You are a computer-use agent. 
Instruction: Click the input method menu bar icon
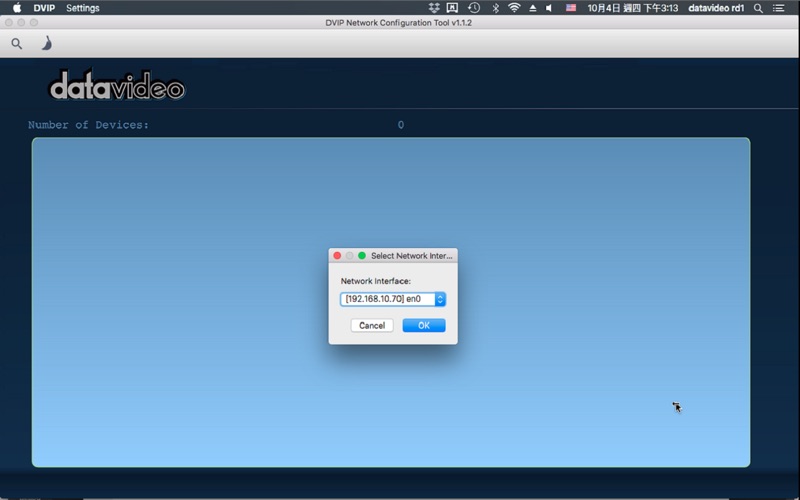[x=452, y=8]
